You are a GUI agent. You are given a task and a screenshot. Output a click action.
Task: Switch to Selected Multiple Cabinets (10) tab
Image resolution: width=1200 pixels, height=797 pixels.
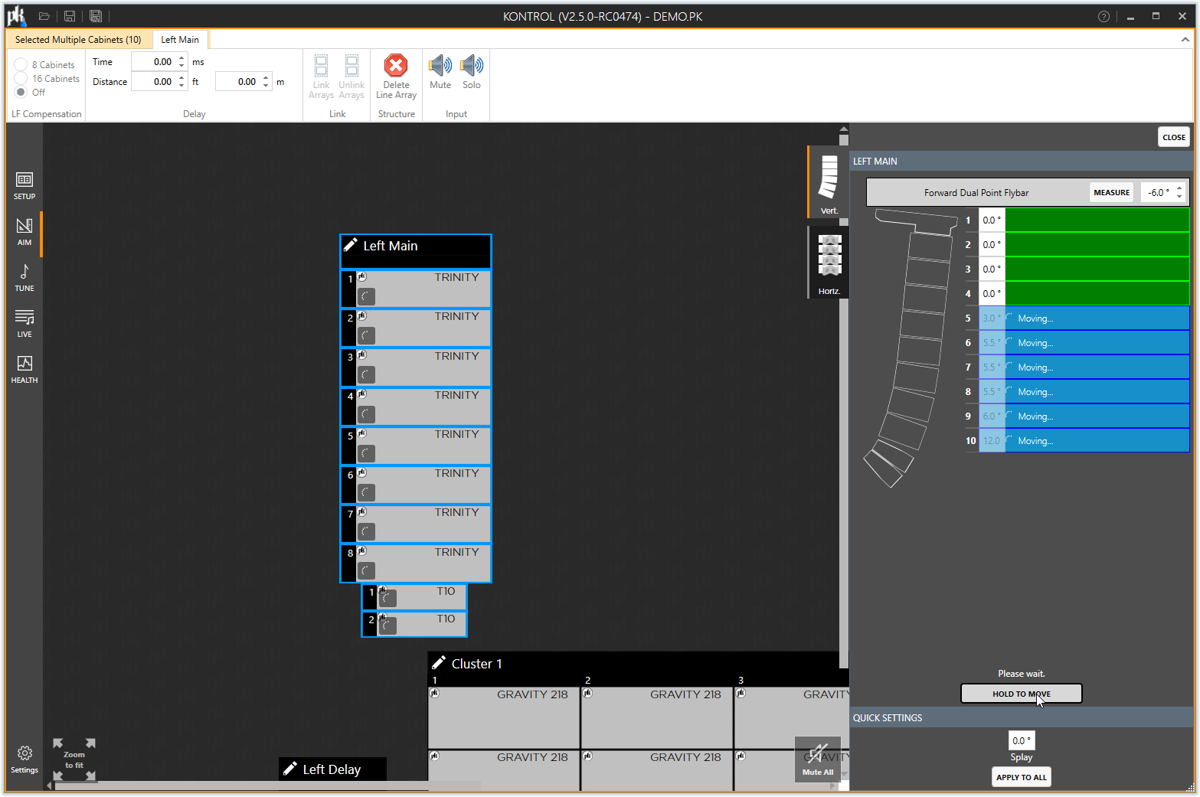pos(78,40)
